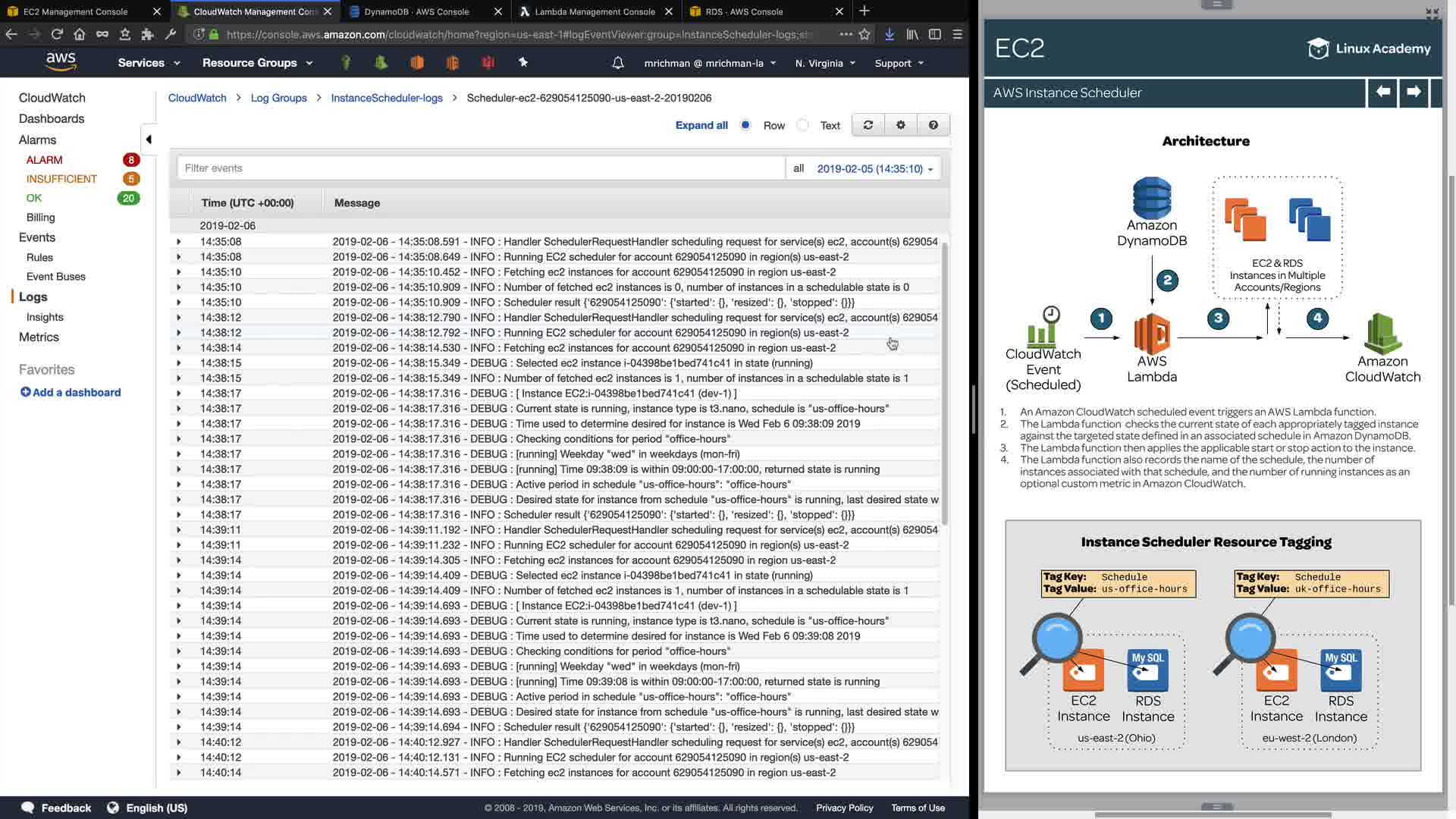1456x819 pixels.
Task: Go to previous slide with left arrow
Action: (x=1382, y=92)
